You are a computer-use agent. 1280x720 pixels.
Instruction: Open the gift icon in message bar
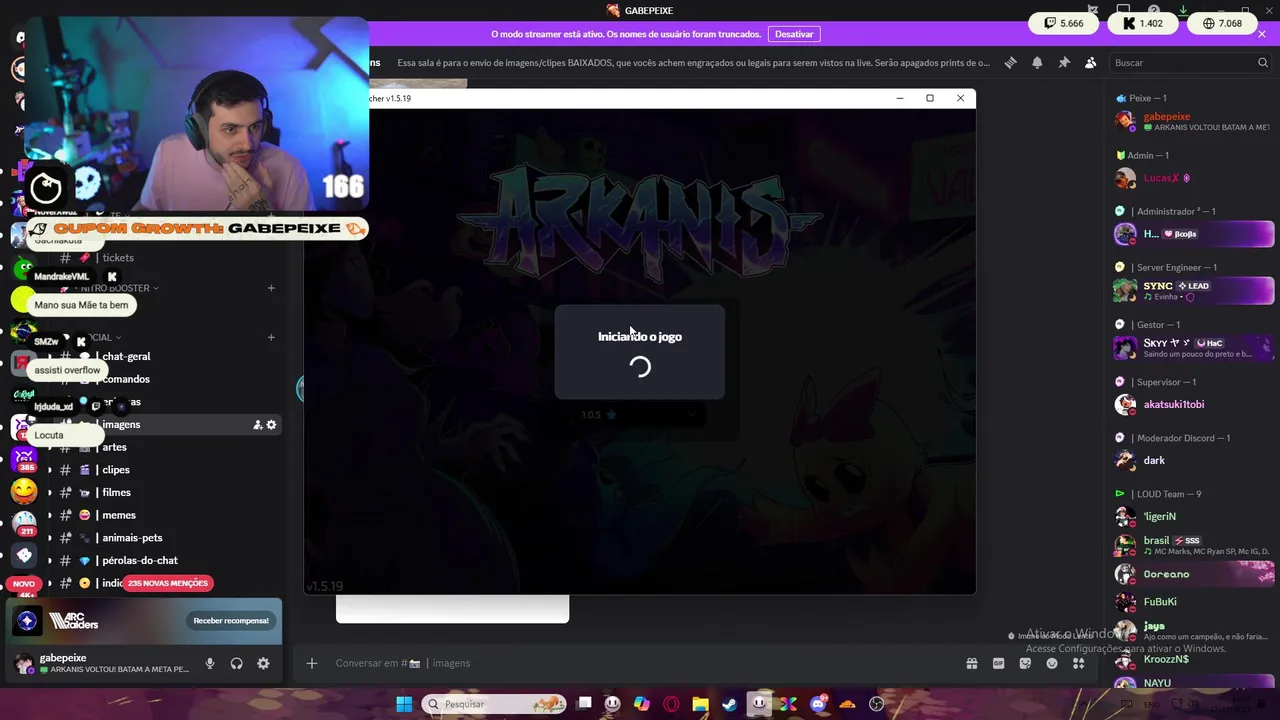pos(971,663)
